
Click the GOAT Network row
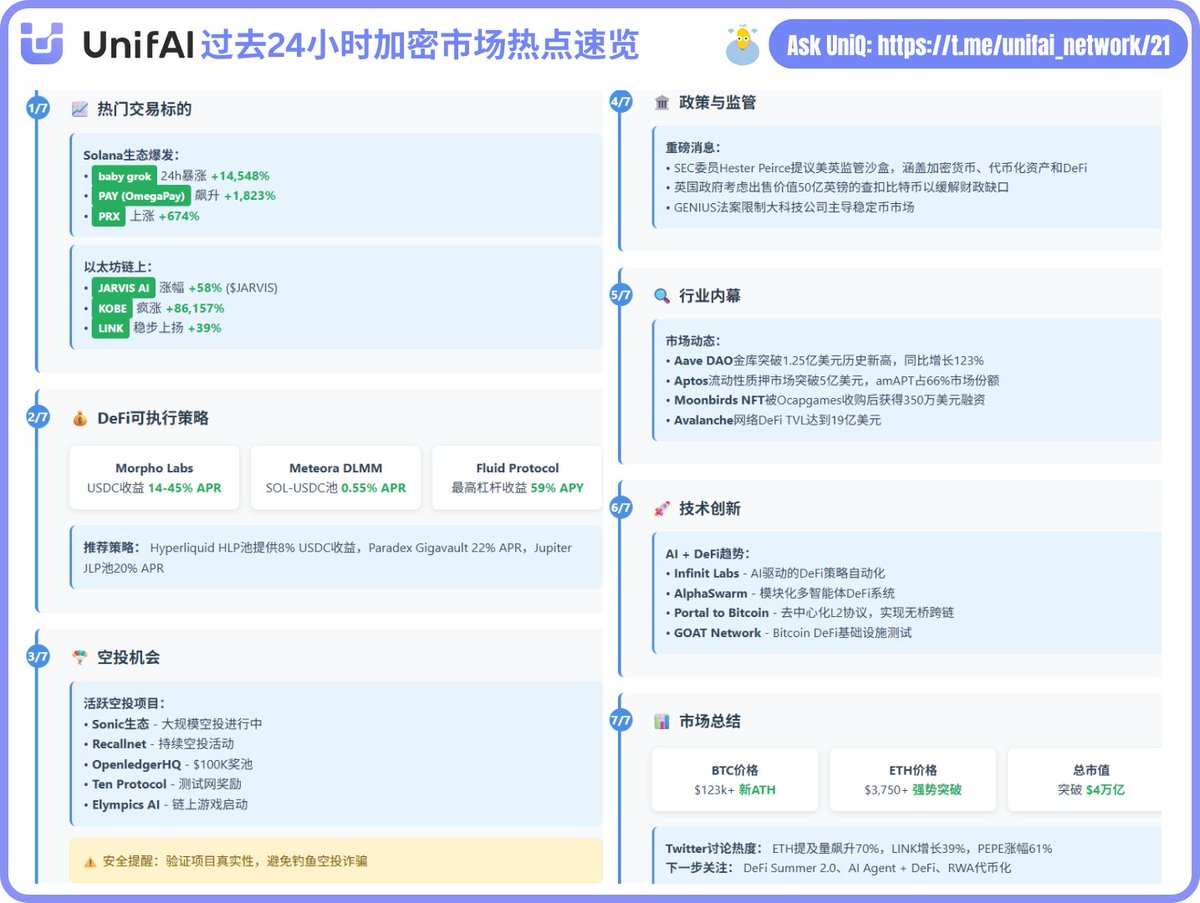788,633
